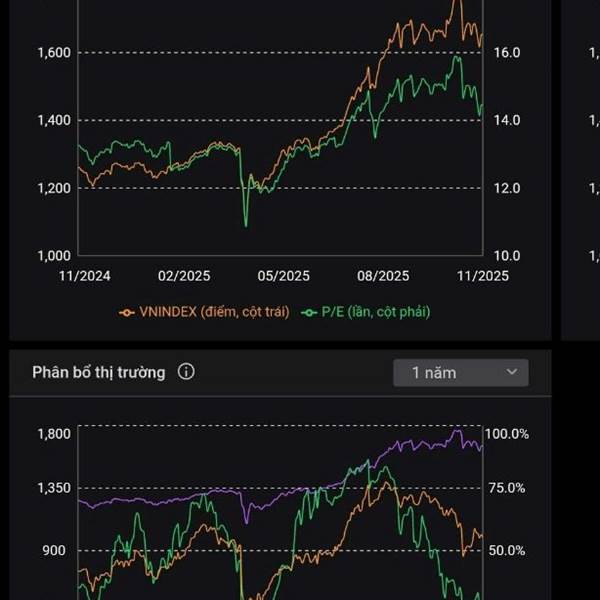Screen dimensions: 600x600
Task: Click the 1,800 left axis label in lower chart
Action: (x=52, y=434)
